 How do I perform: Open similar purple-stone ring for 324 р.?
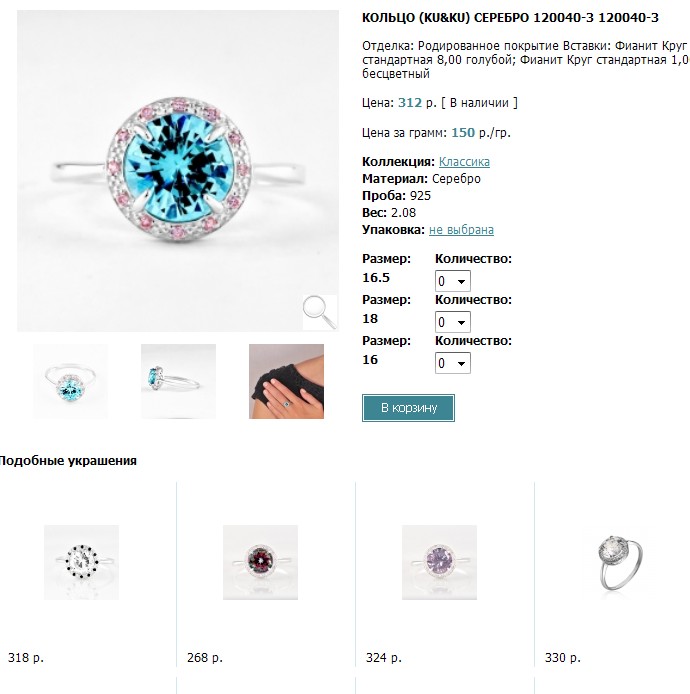tap(439, 562)
